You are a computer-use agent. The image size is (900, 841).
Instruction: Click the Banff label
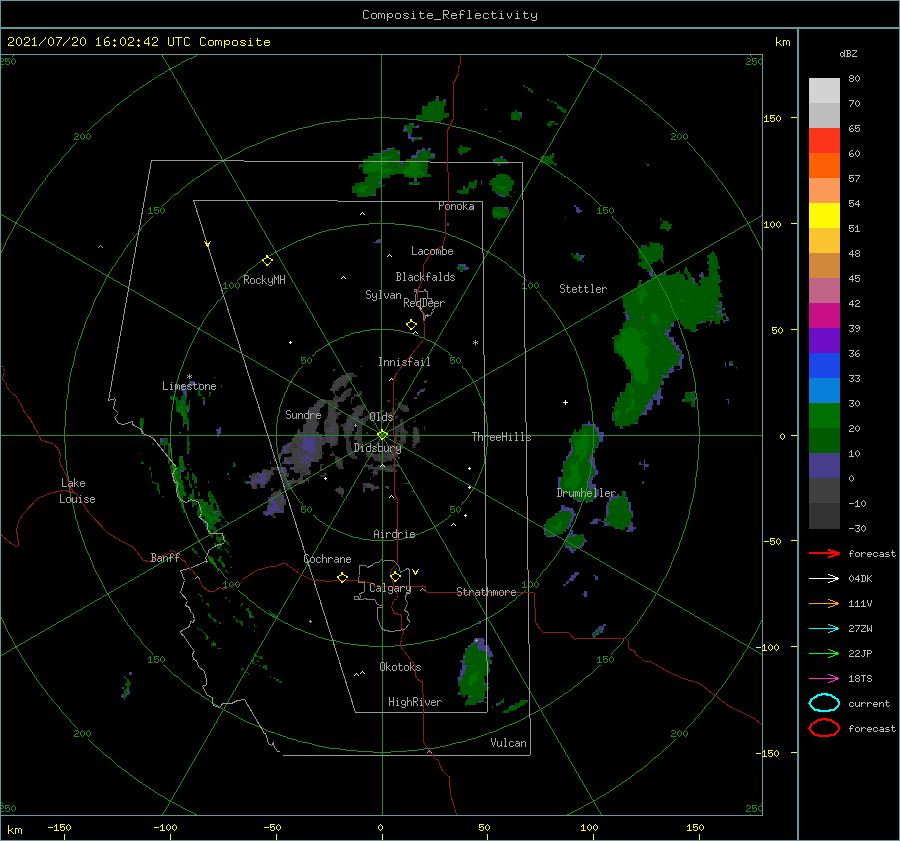point(165,557)
